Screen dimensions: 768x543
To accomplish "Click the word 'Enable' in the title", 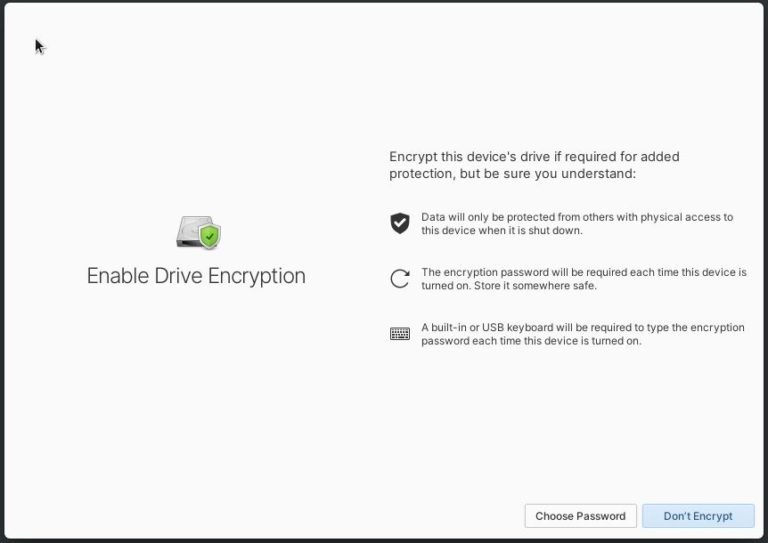I will tap(118, 276).
